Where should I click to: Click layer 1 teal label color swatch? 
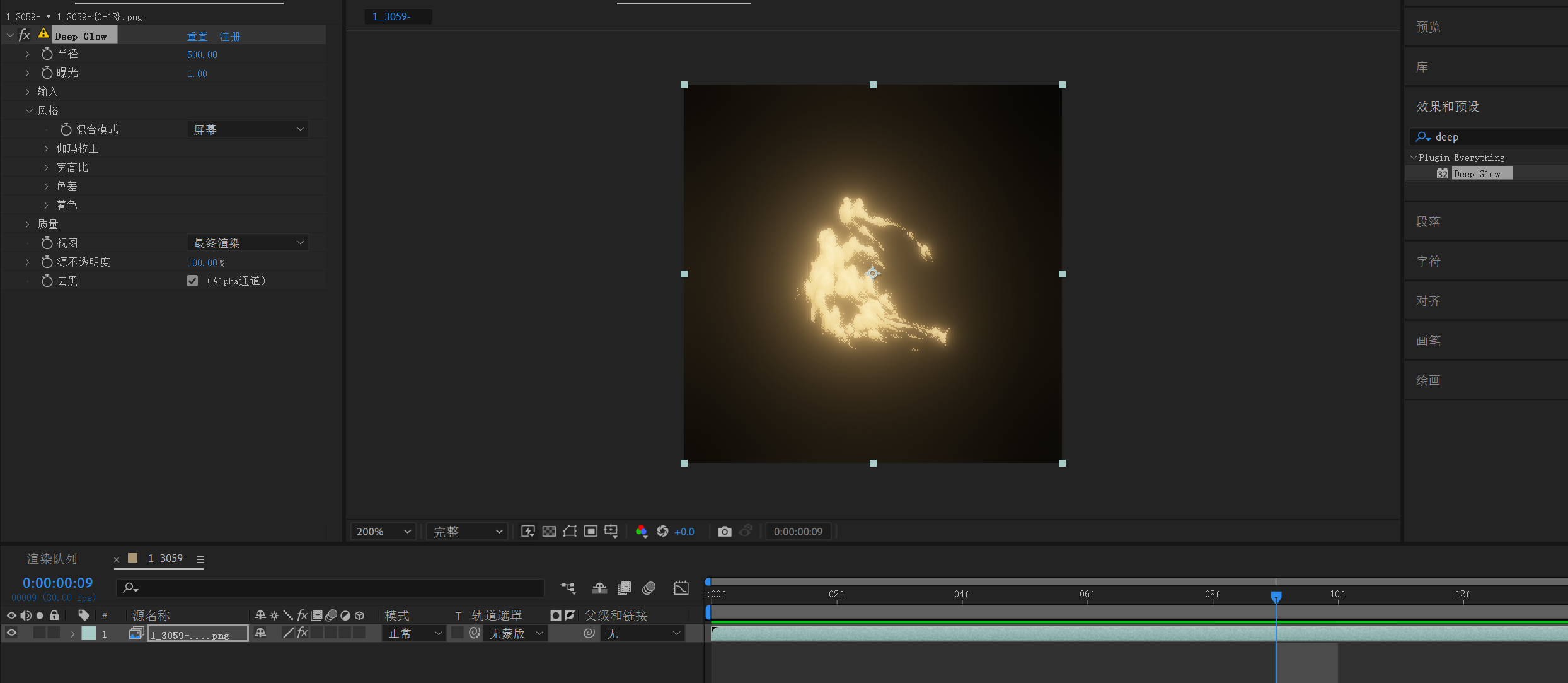pos(89,633)
